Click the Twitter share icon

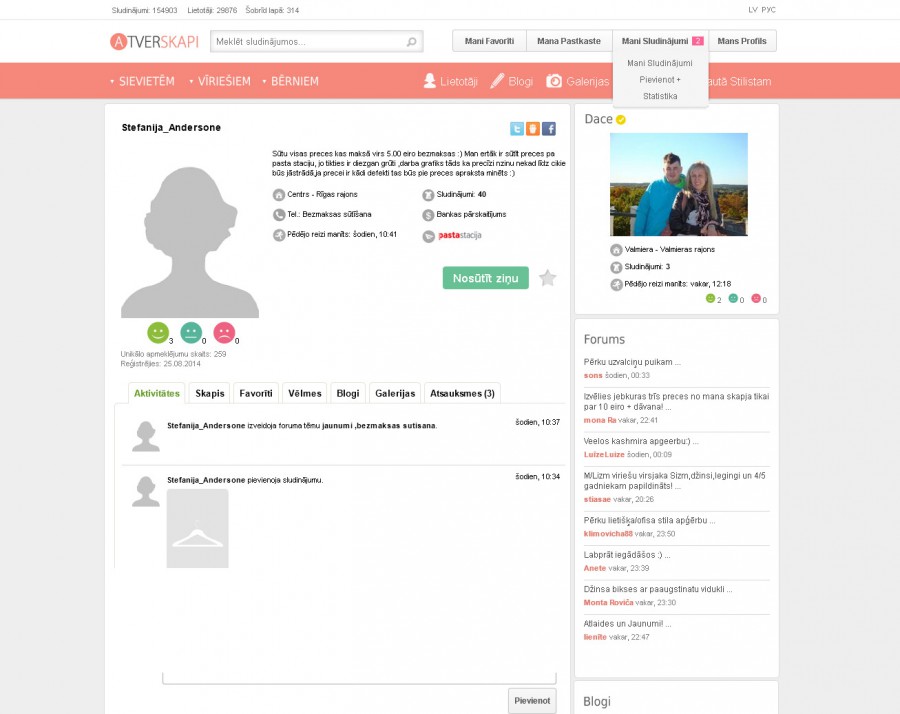pyautogui.click(x=517, y=129)
